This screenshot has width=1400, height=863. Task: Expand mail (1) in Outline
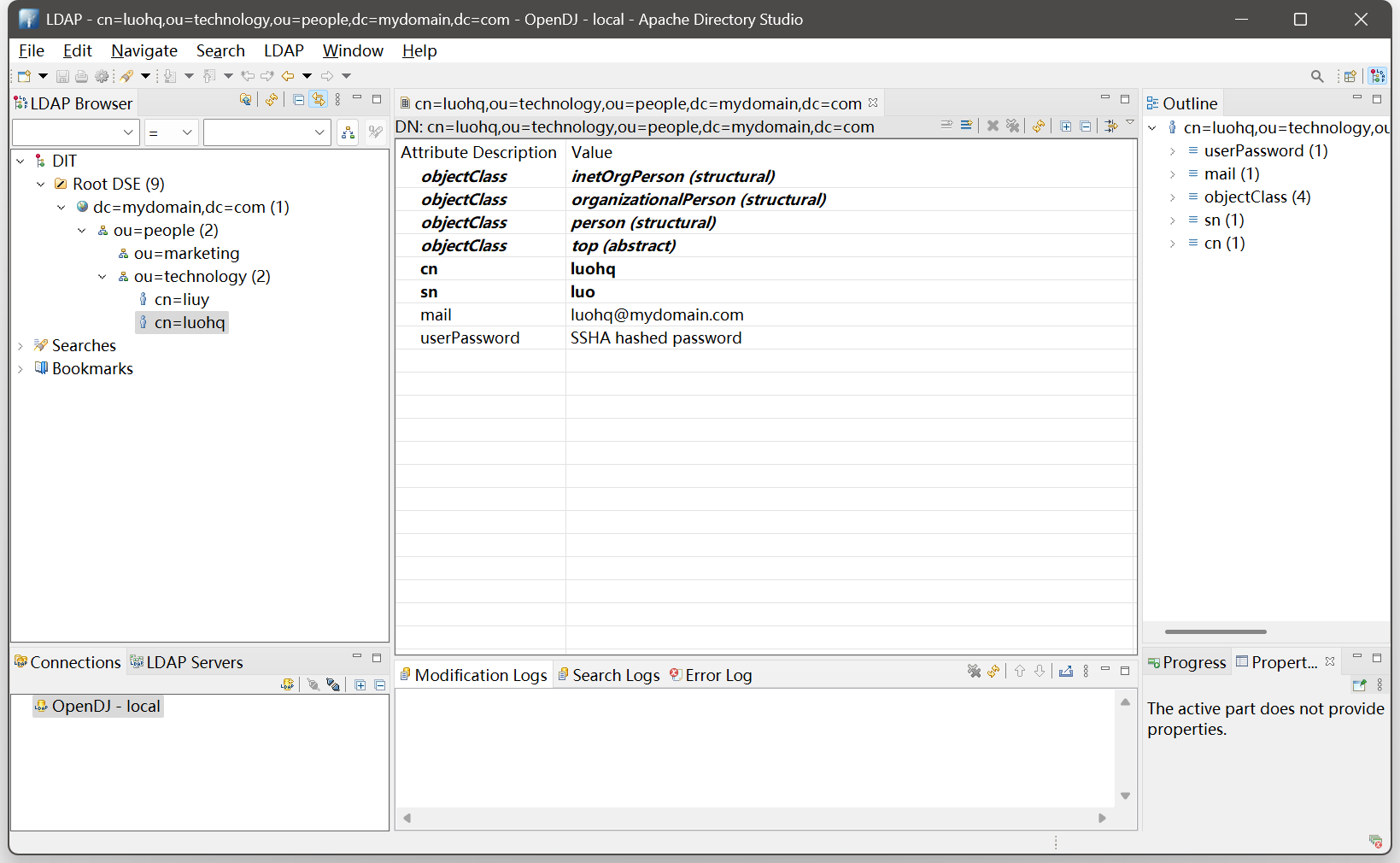point(1172,174)
